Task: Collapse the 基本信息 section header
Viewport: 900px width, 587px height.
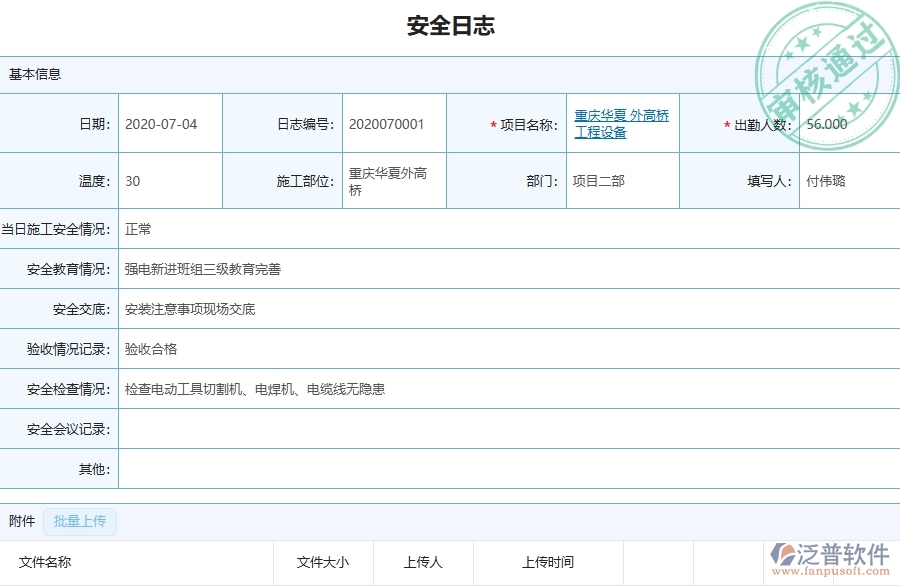Action: pyautogui.click(x=33, y=74)
